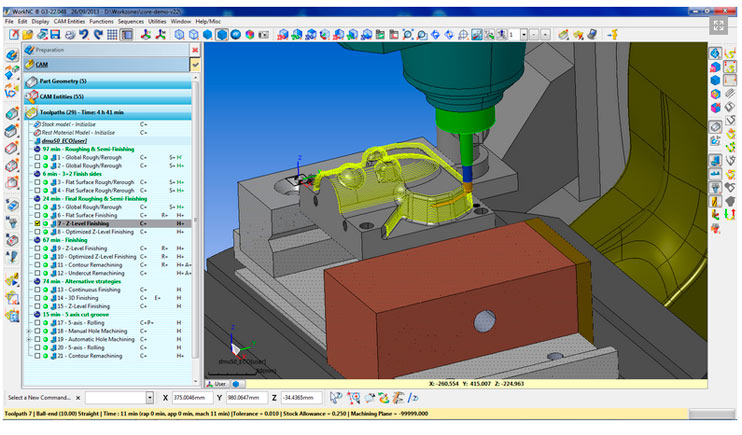
Task: Check the box for 1 - Global Rough/Rerough
Action: (x=37, y=157)
